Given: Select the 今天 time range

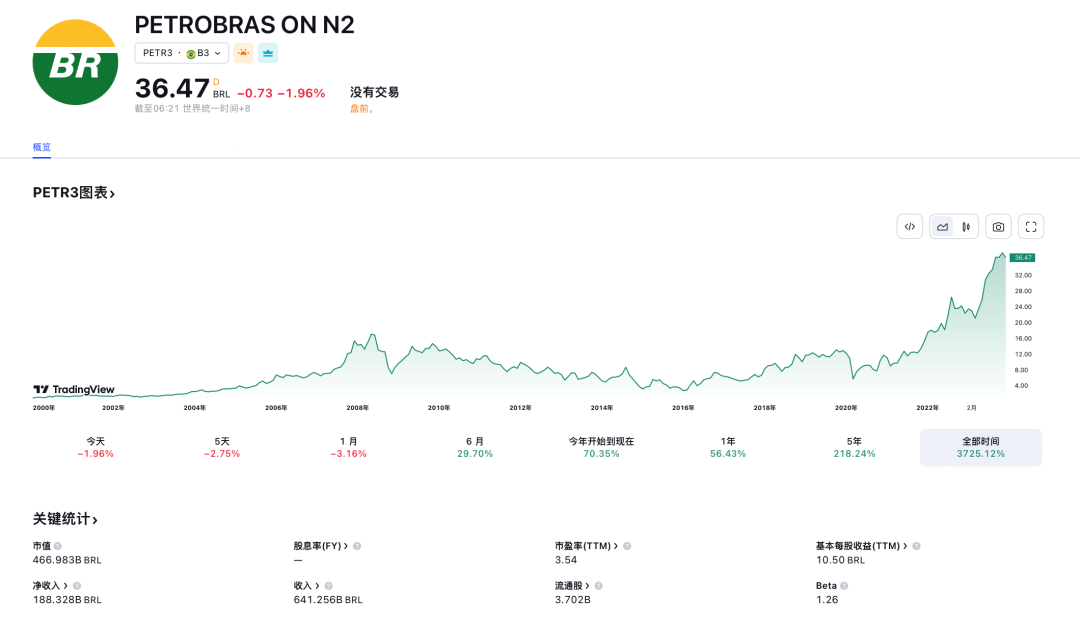Looking at the screenshot, I should pyautogui.click(x=95, y=447).
